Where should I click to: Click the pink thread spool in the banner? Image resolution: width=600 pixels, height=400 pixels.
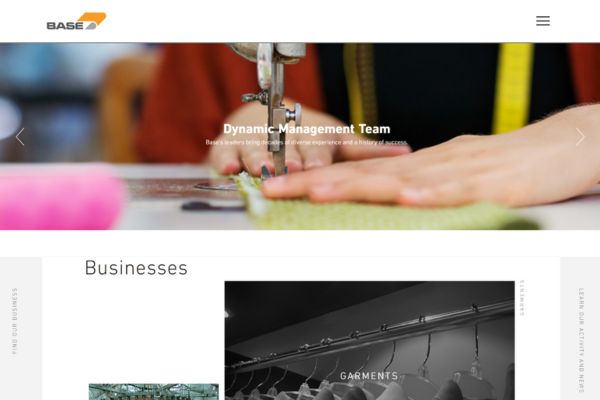[61, 197]
